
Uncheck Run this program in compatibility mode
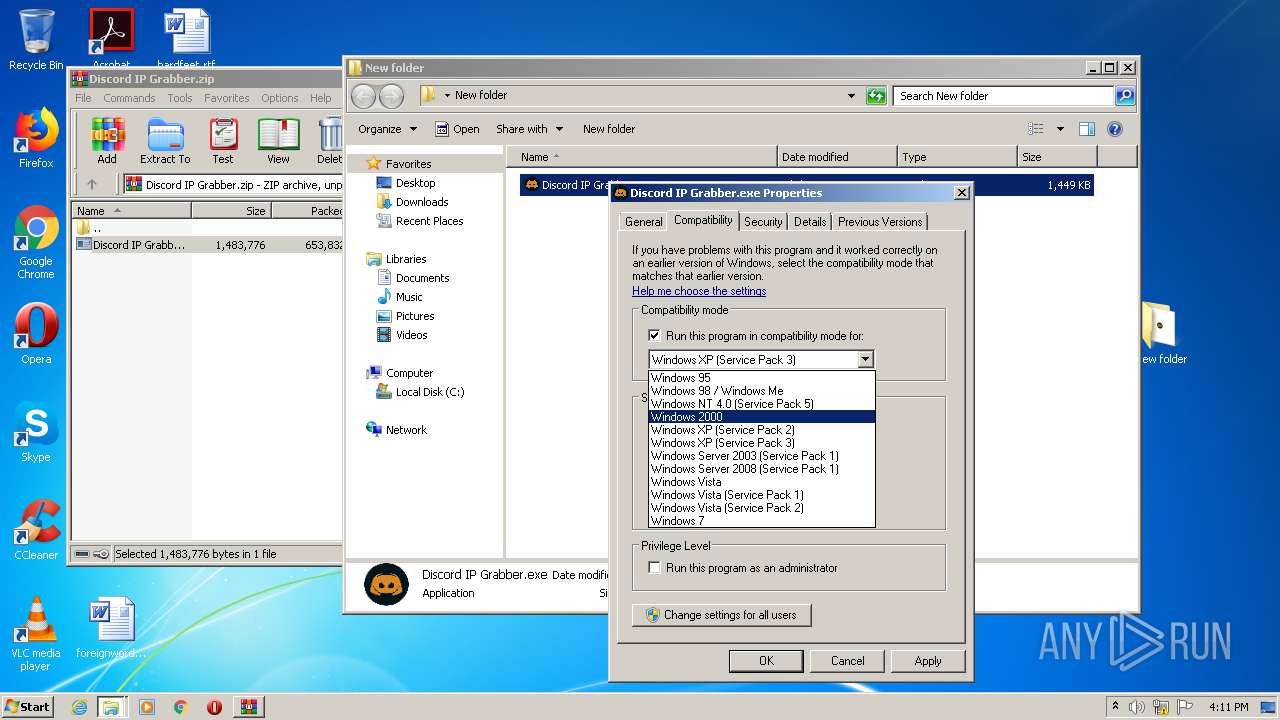tap(654, 336)
